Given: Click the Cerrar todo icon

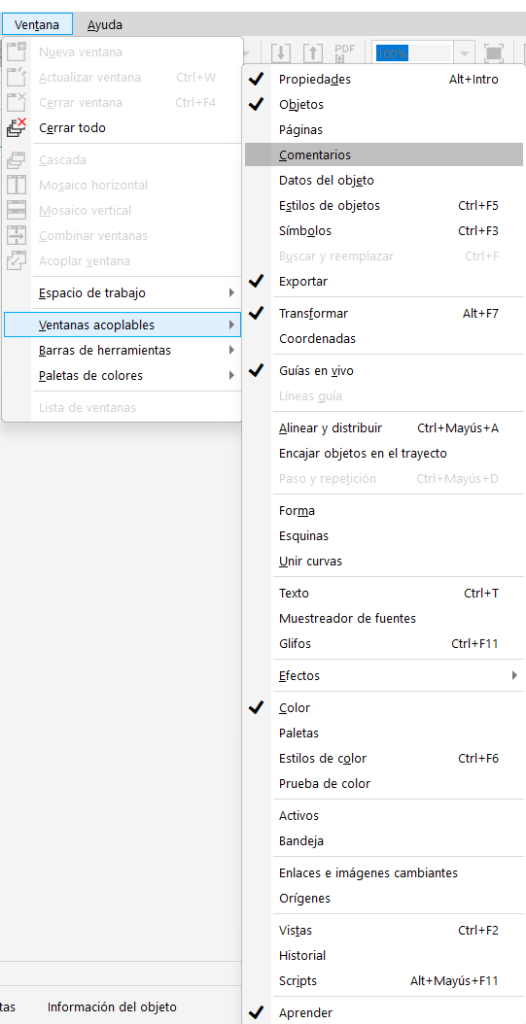Looking at the screenshot, I should (16, 127).
